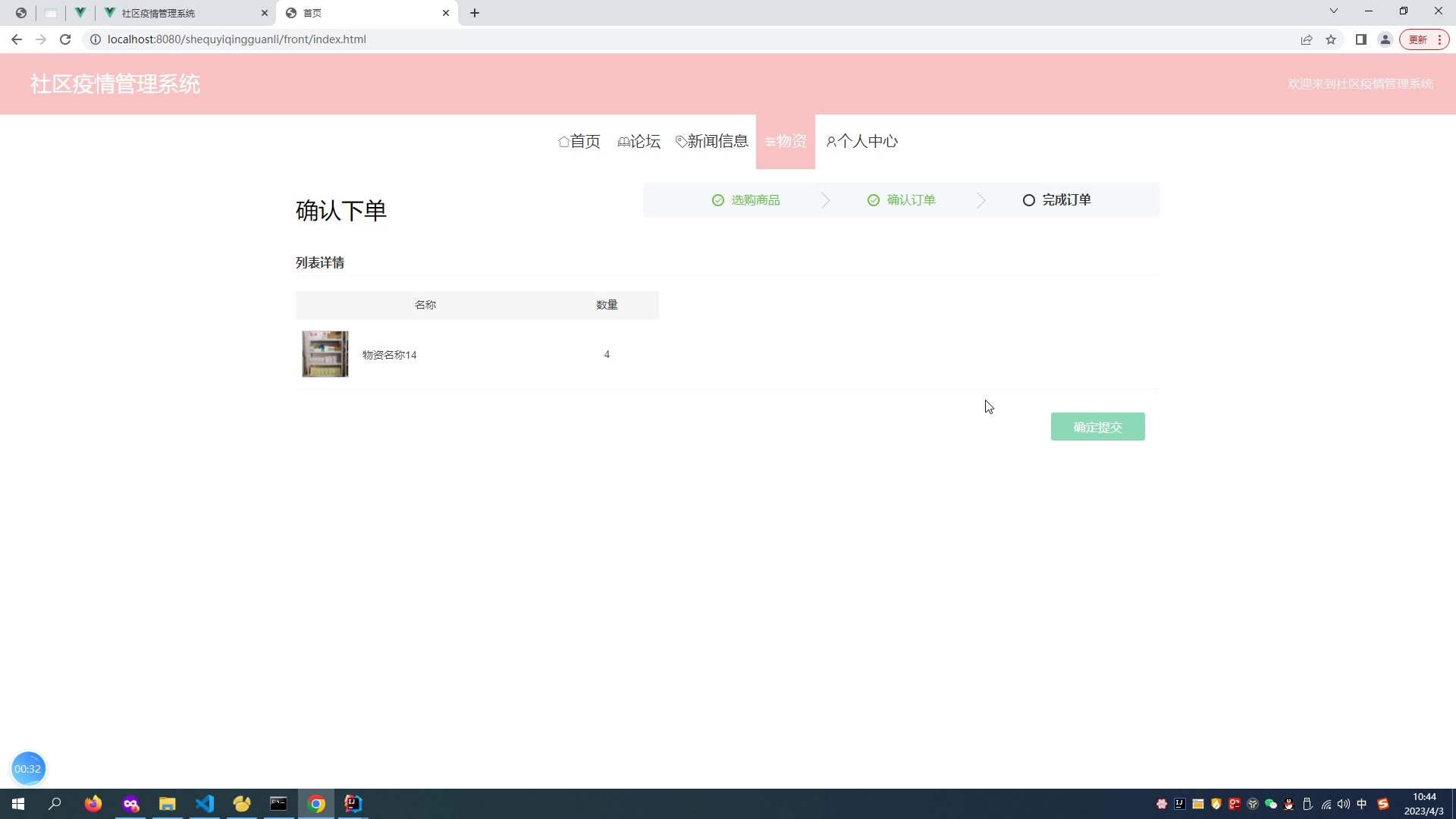Click the 00:32 recording timer bubble

click(28, 769)
